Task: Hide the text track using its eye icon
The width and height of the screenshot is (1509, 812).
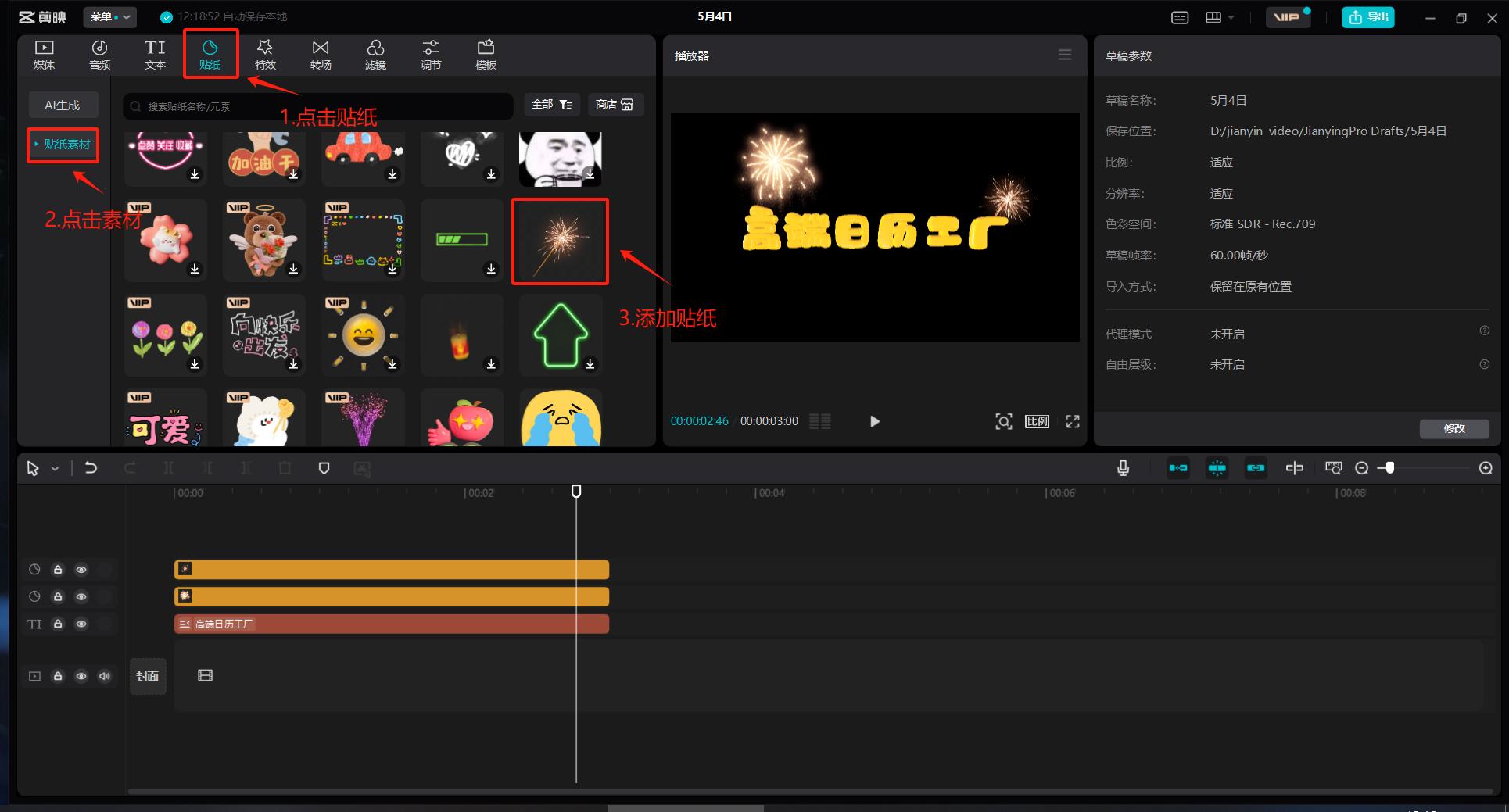Action: coord(81,624)
